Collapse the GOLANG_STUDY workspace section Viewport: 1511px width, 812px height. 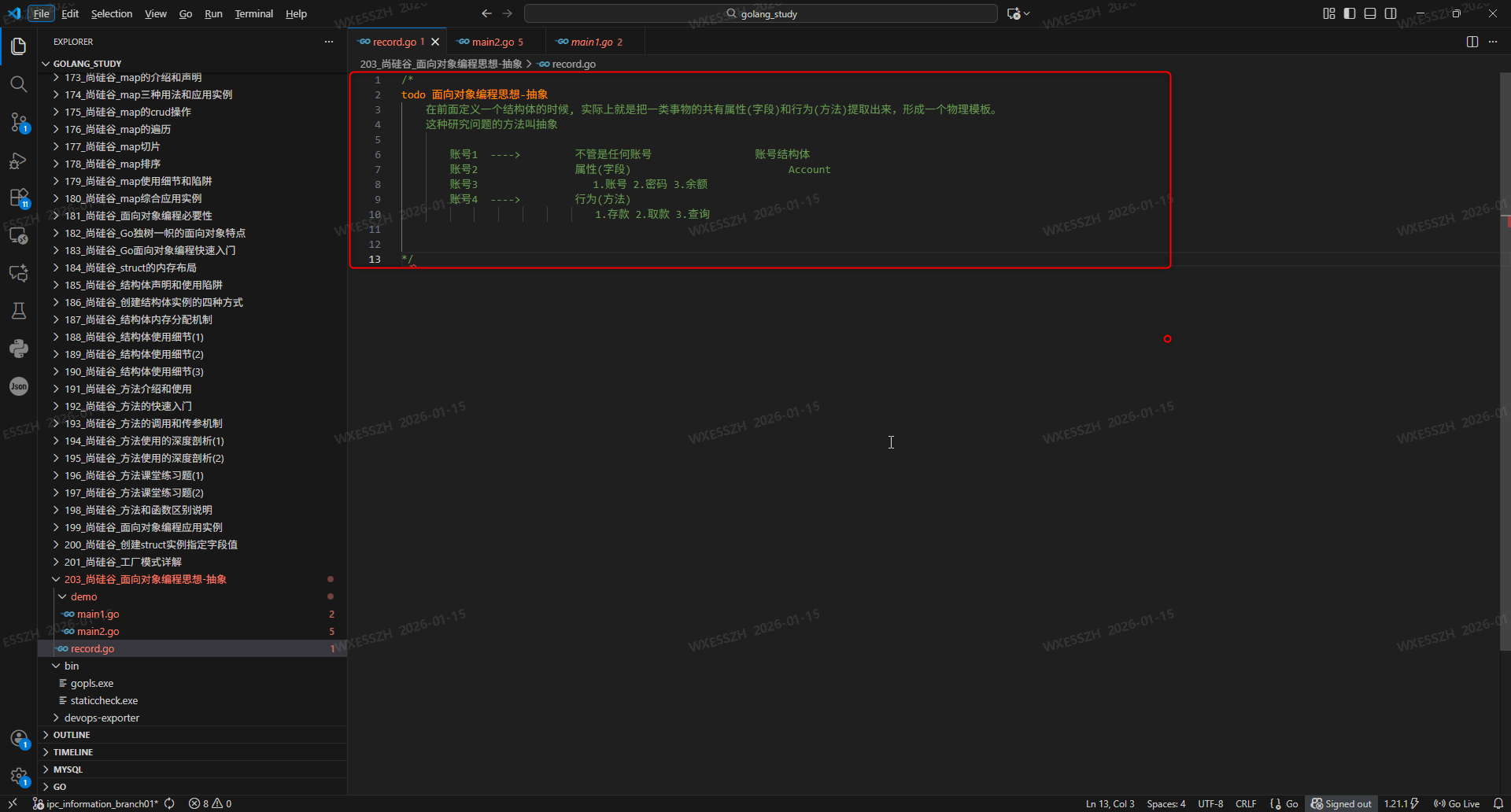[192, 64]
